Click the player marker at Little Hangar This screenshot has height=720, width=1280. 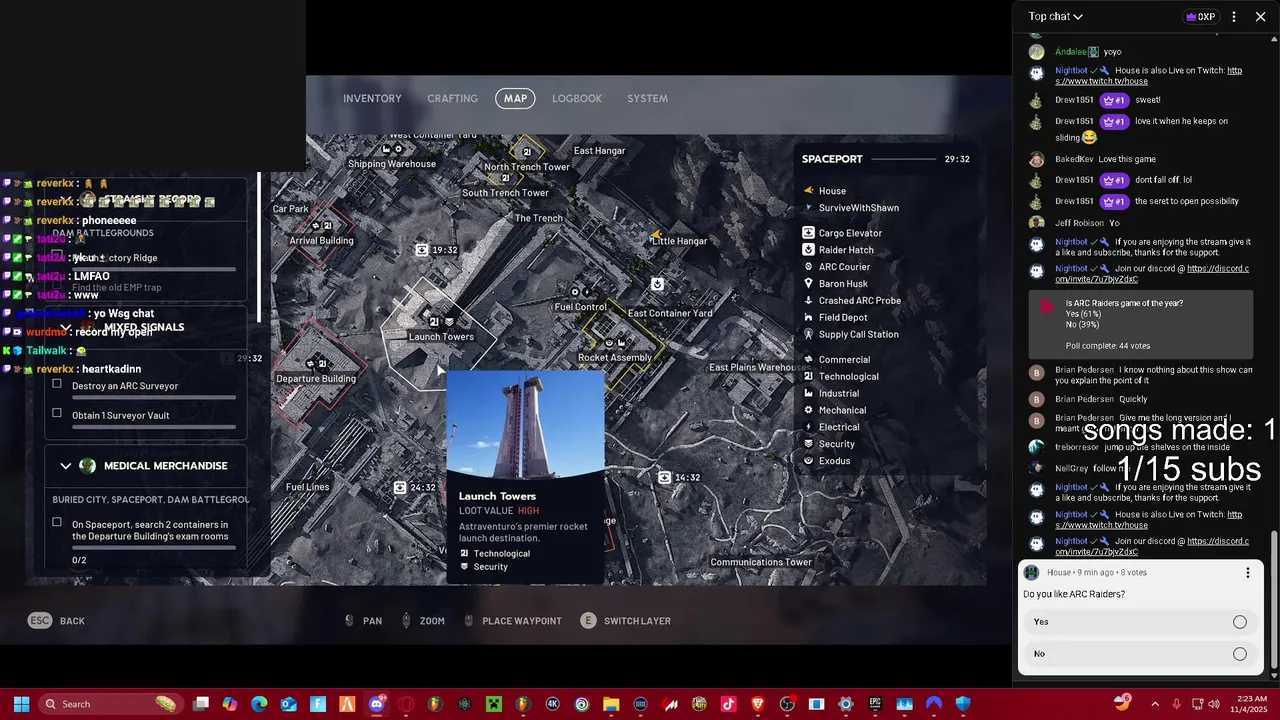click(657, 237)
